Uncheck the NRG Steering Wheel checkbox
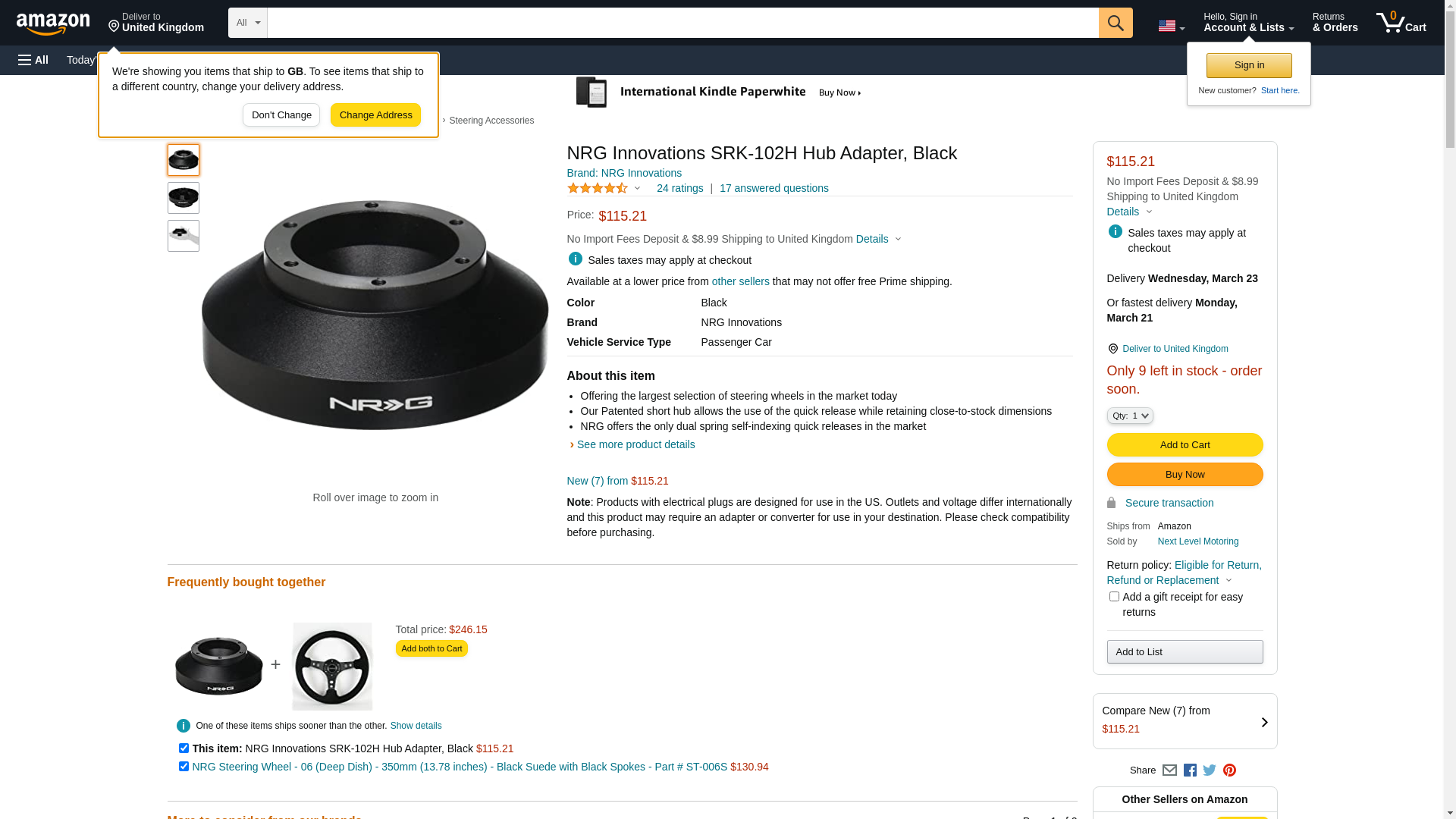The height and width of the screenshot is (819, 1456). click(x=184, y=767)
